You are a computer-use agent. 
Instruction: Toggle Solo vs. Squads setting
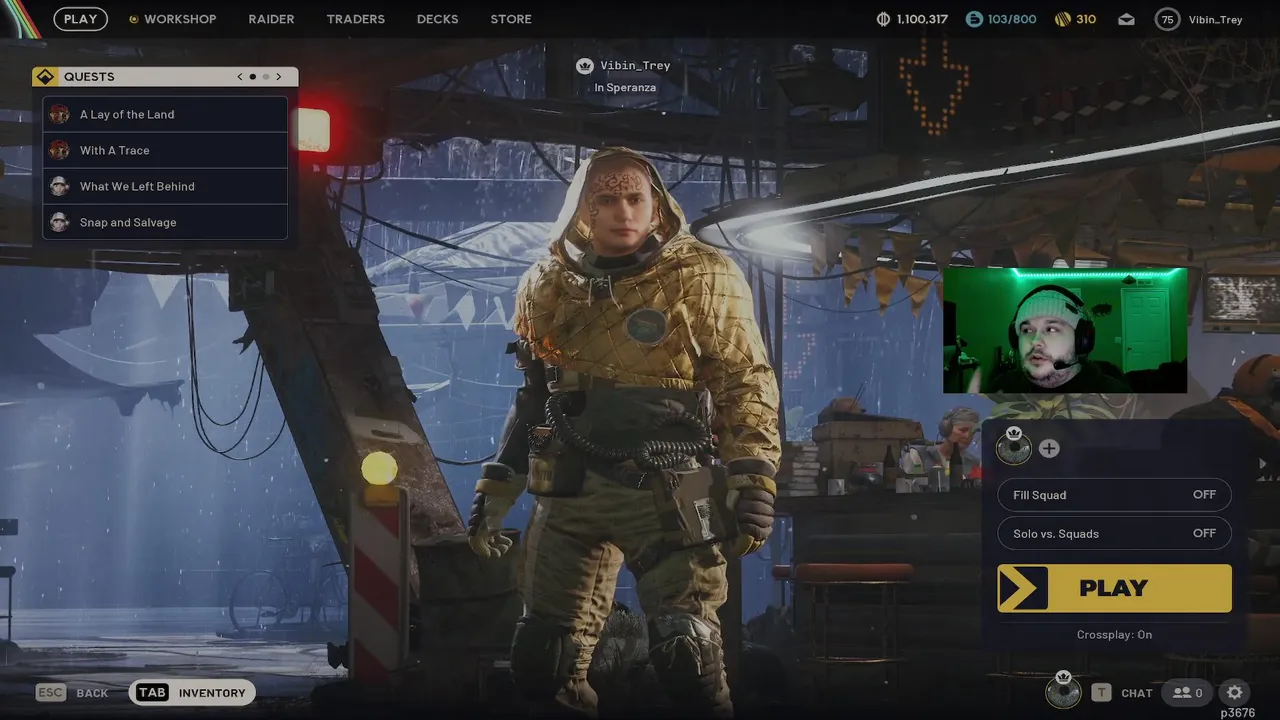click(1114, 533)
